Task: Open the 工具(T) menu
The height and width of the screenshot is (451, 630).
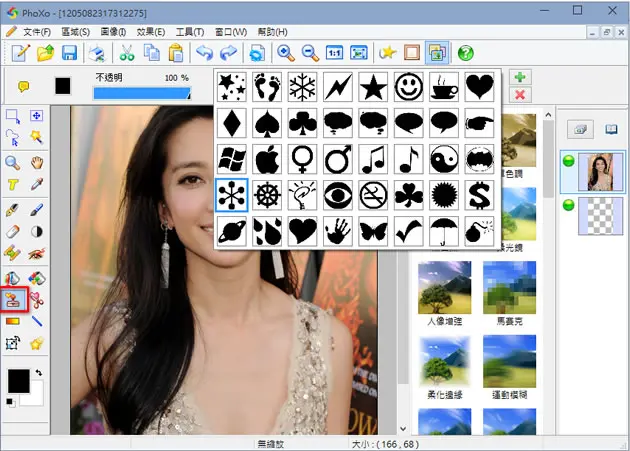Action: click(190, 32)
